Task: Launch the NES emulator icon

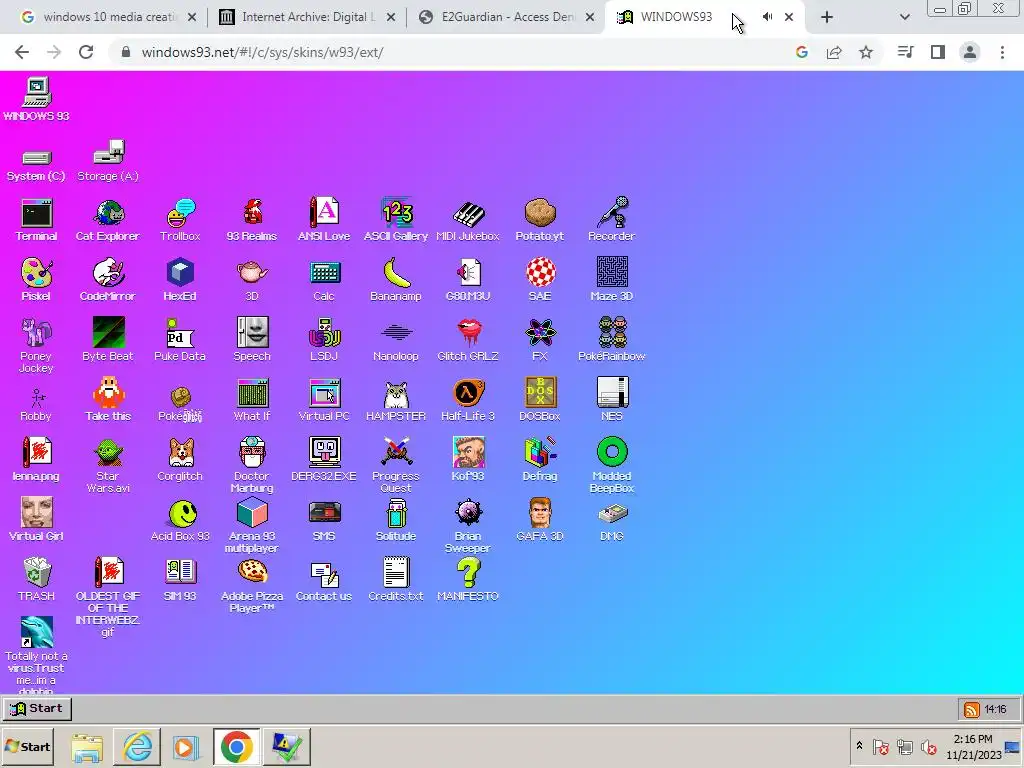Action: pos(612,400)
